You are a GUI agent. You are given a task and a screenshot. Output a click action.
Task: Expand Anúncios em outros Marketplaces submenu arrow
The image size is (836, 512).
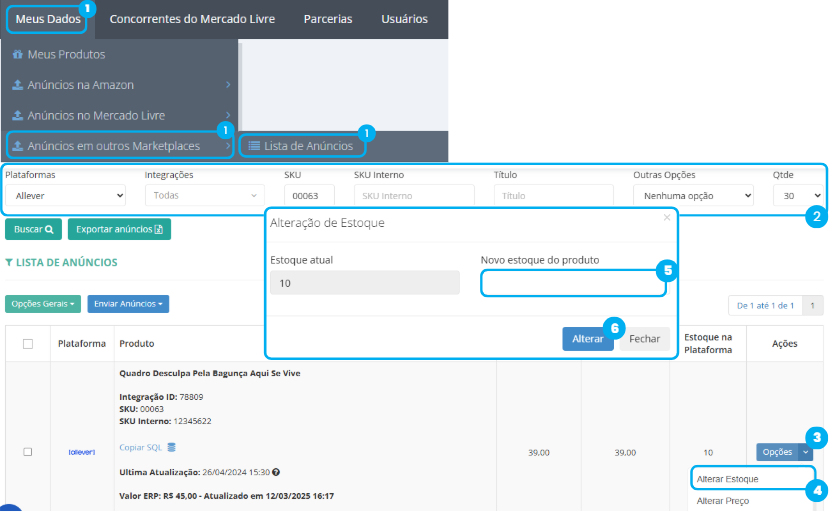click(228, 146)
